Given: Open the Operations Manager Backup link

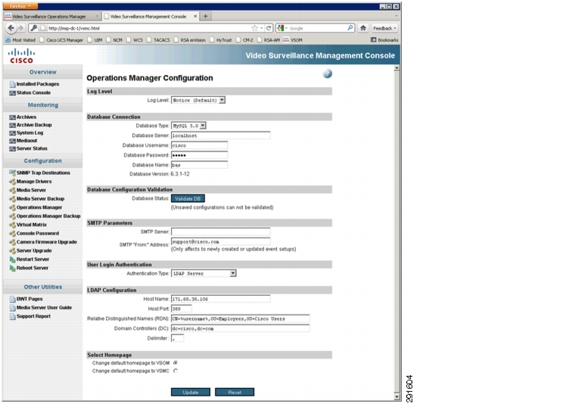Looking at the screenshot, I should [48, 216].
